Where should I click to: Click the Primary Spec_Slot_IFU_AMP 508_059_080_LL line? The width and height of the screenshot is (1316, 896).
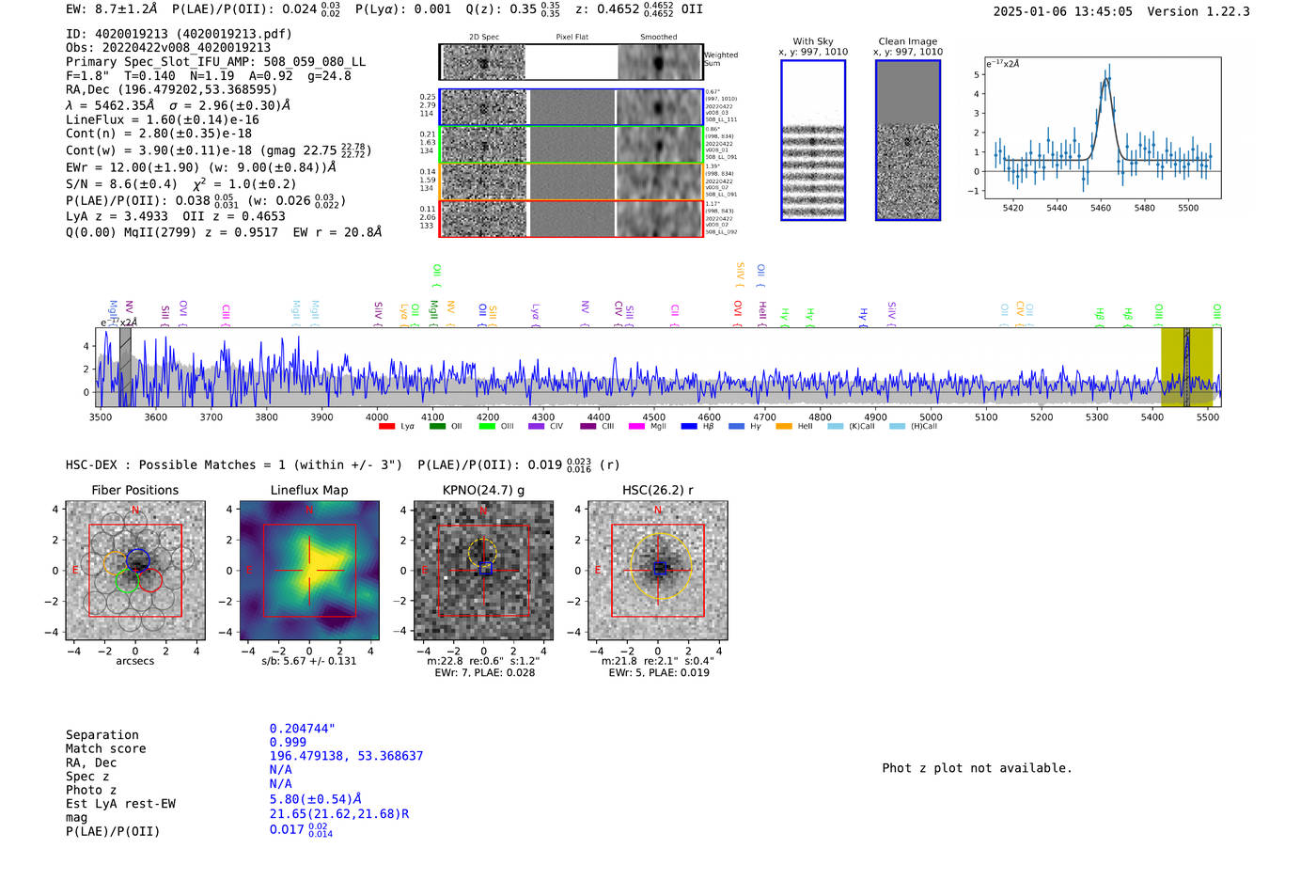click(x=216, y=62)
